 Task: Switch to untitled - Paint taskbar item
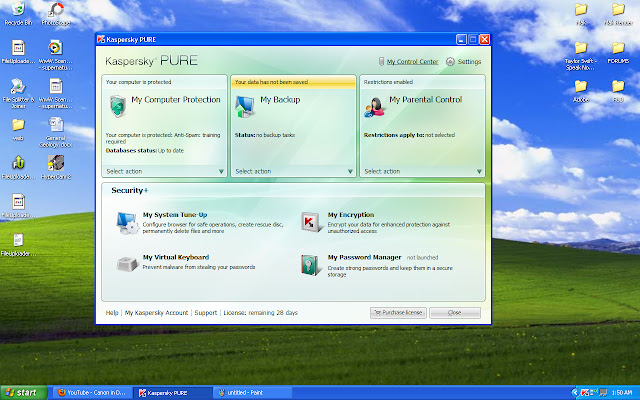click(x=252, y=393)
